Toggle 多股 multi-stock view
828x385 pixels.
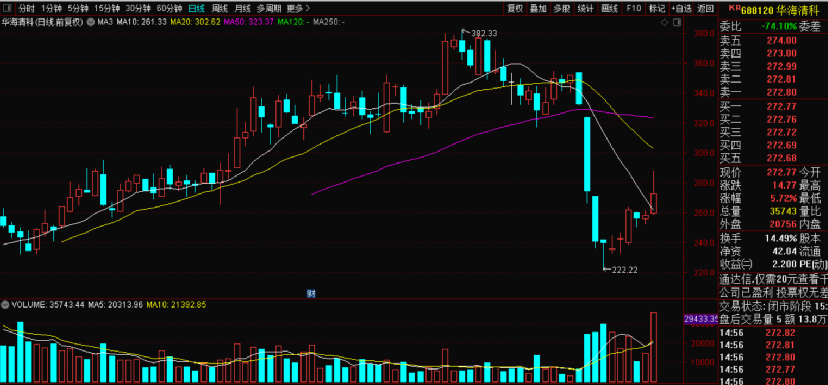562,8
